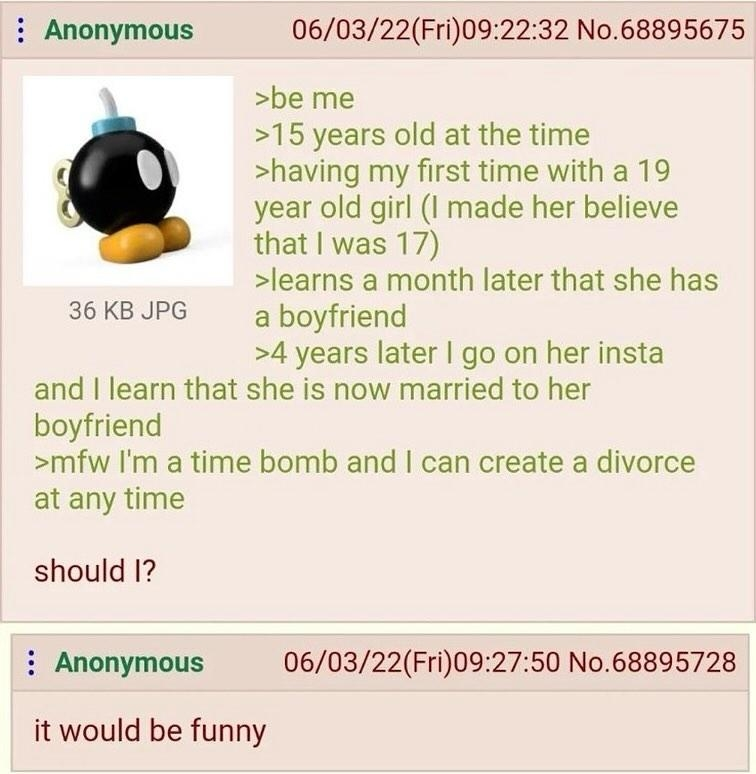Click reply post number No.68895728
The image size is (756, 774).
652,662
